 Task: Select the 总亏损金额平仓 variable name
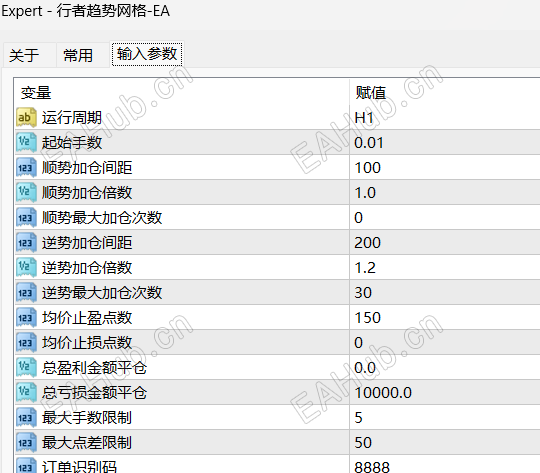tap(94, 392)
